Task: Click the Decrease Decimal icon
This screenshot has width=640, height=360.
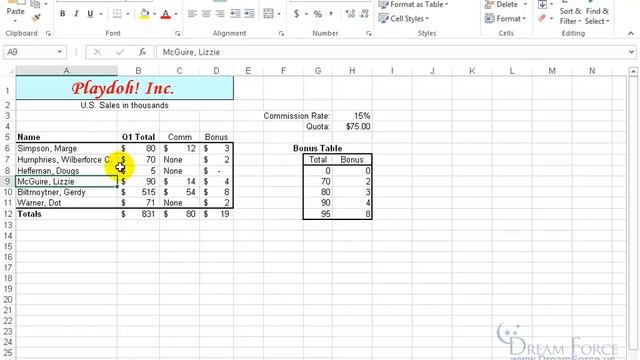Action: click(364, 14)
